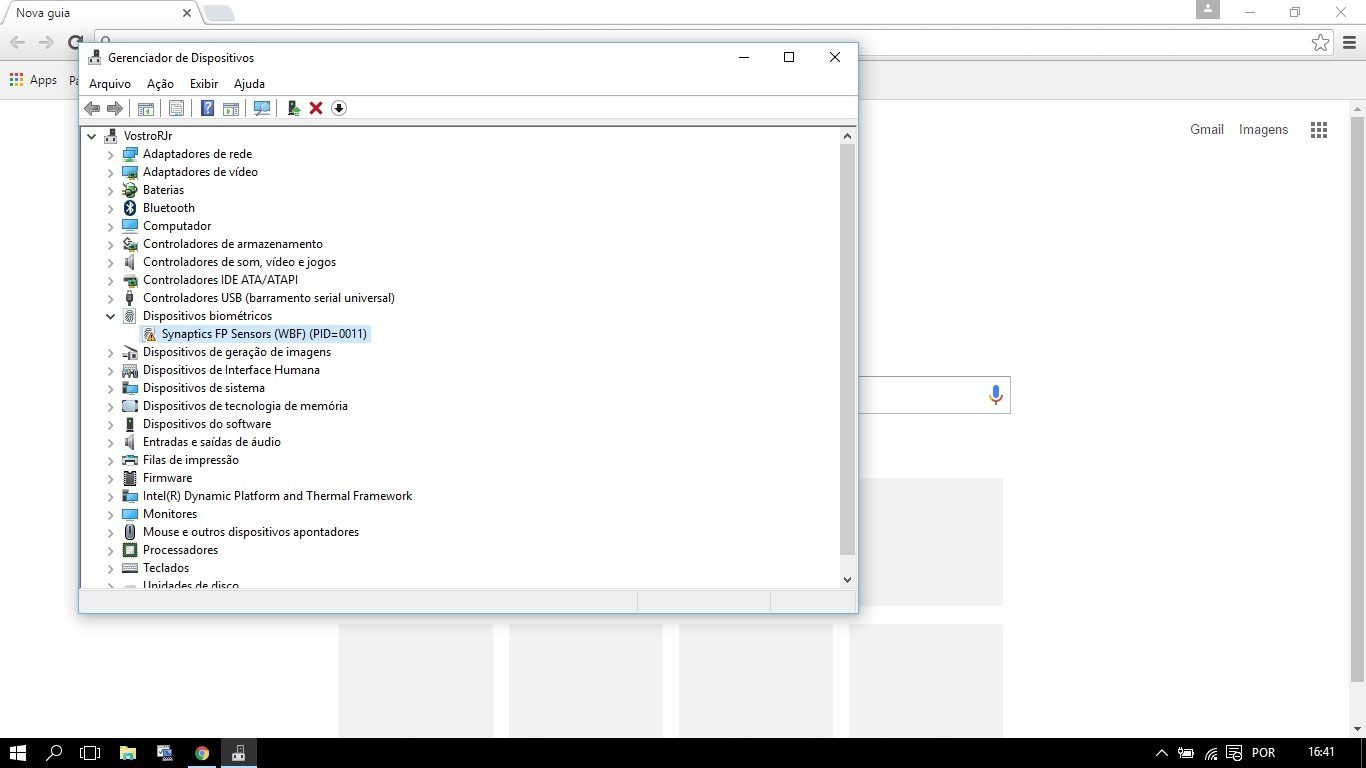Click the red X Uninstall device icon
This screenshot has height=768, width=1366.
316,108
